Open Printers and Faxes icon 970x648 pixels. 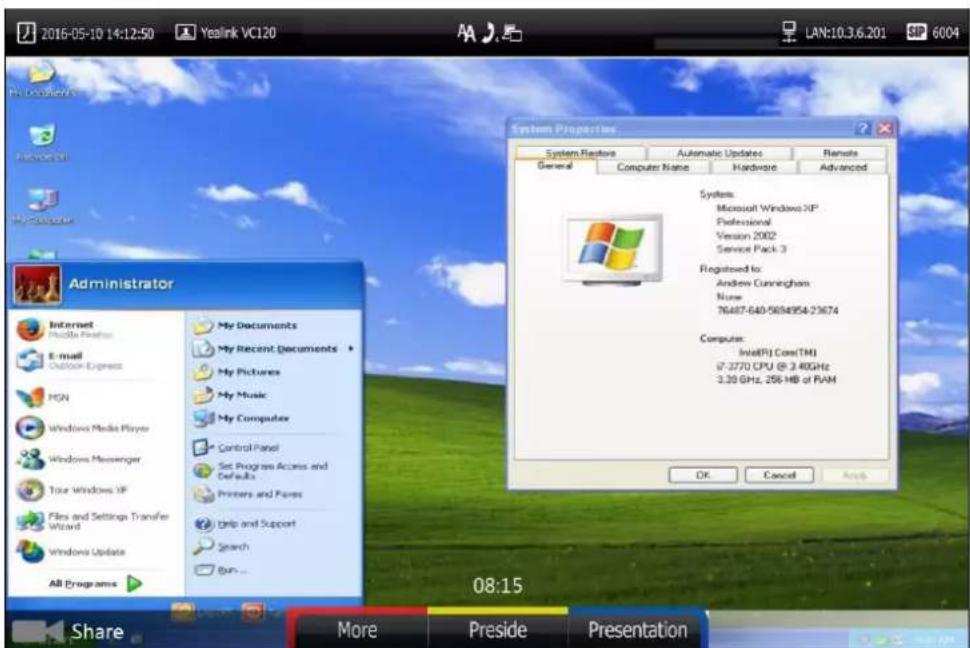(203, 494)
